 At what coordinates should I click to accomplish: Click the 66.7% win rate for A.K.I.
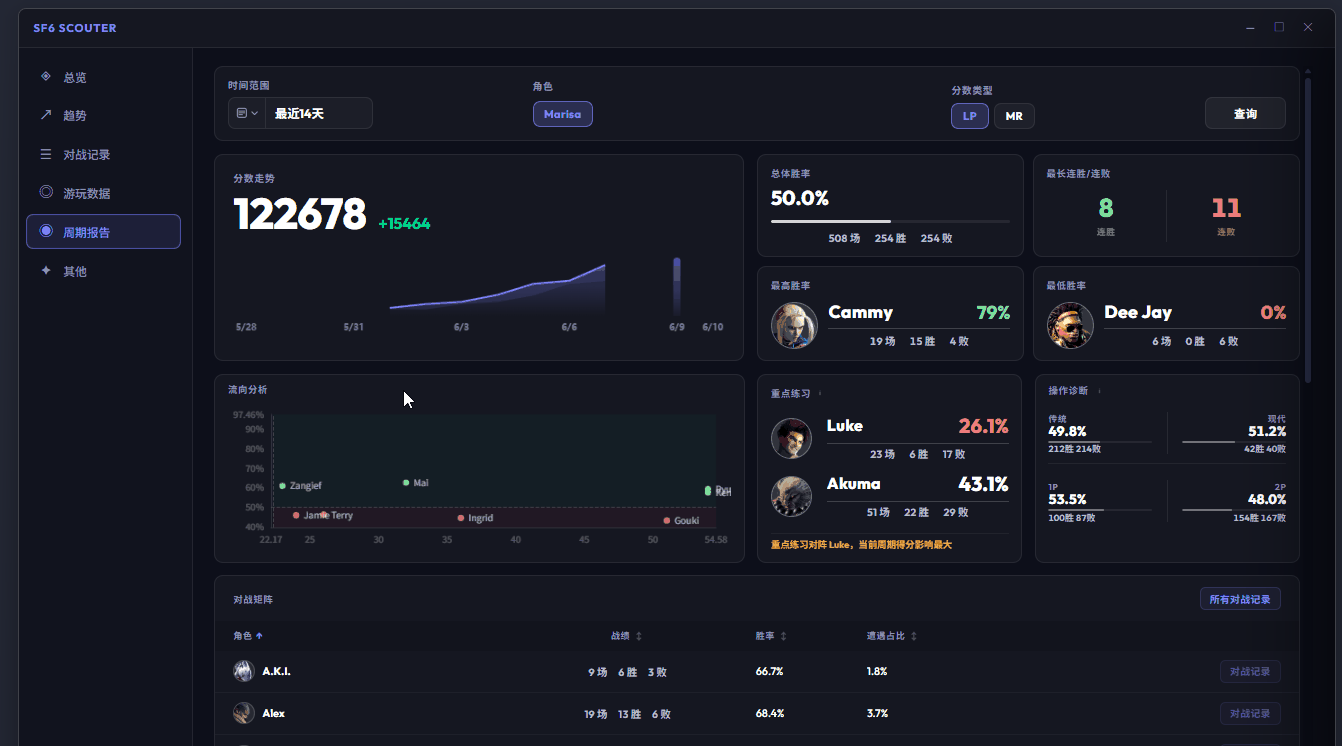(x=769, y=672)
